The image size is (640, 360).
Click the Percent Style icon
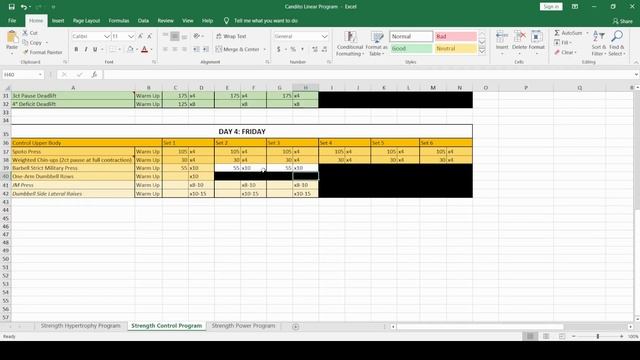(293, 49)
